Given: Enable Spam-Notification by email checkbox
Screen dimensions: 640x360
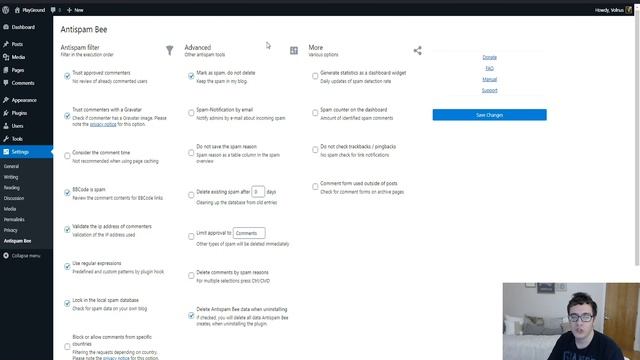Looking at the screenshot, I should pyautogui.click(x=191, y=113).
